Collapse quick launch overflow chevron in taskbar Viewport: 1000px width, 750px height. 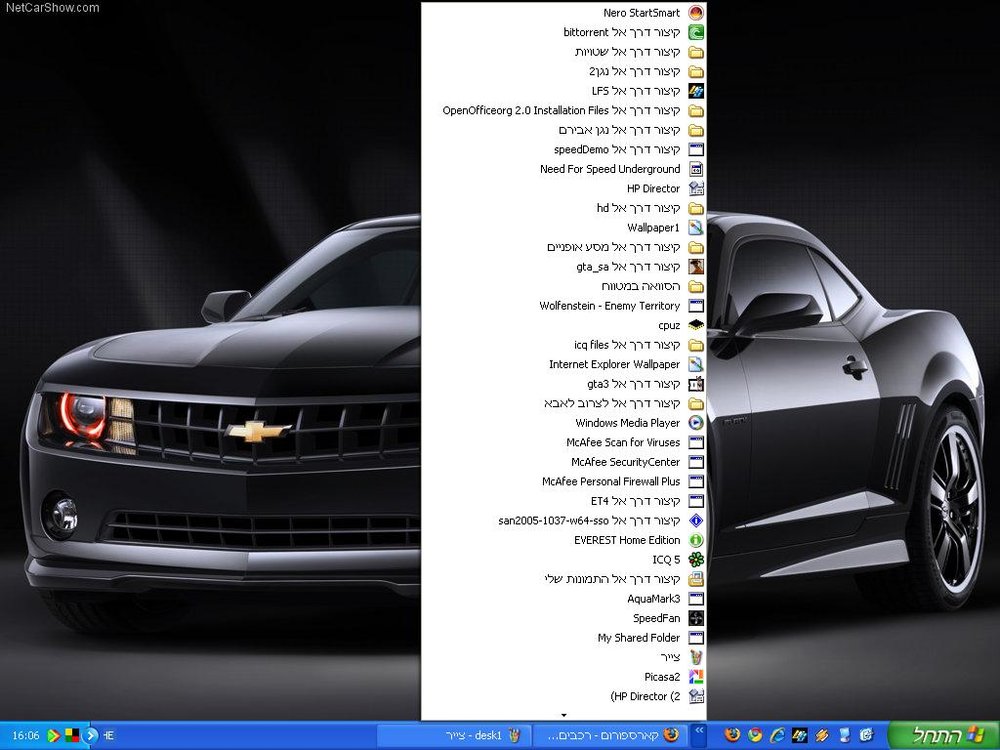699,731
